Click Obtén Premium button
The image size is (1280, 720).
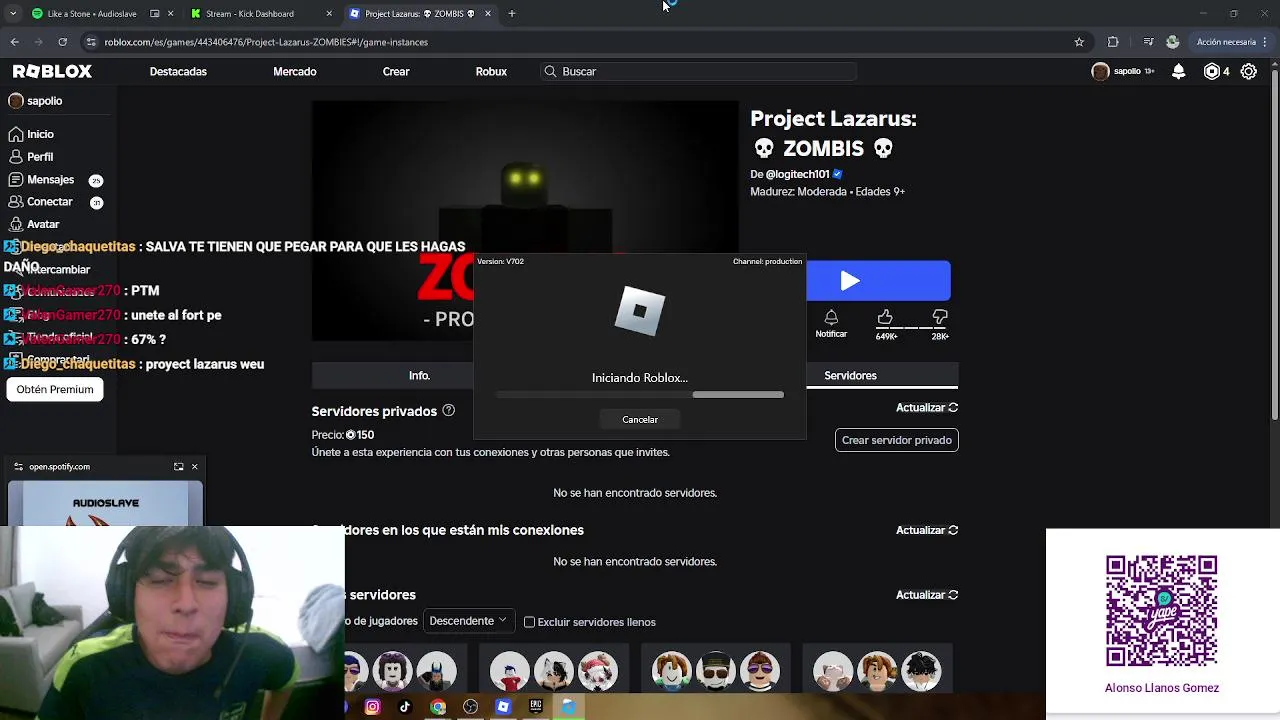pyautogui.click(x=55, y=389)
